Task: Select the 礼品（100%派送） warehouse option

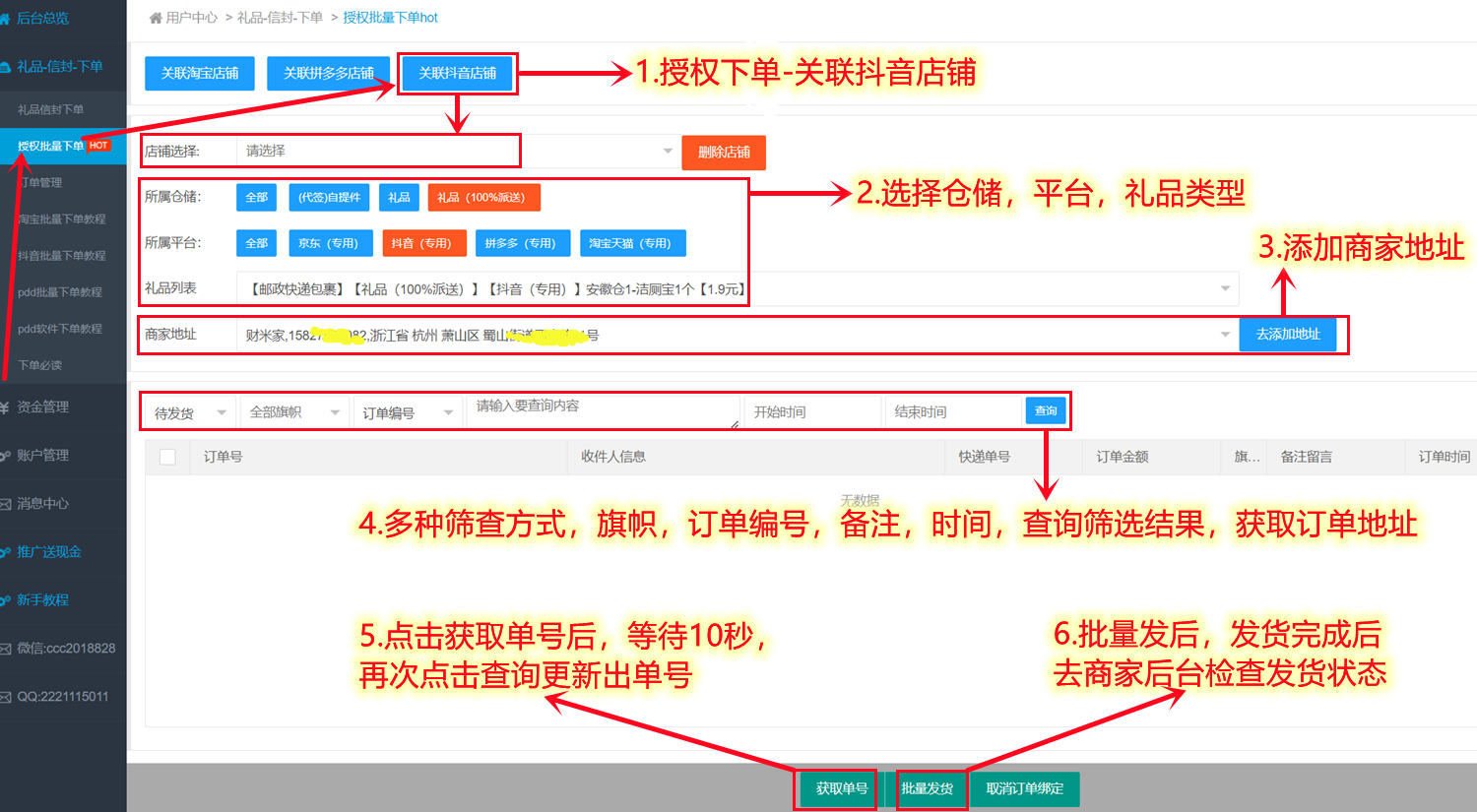Action: [482, 197]
